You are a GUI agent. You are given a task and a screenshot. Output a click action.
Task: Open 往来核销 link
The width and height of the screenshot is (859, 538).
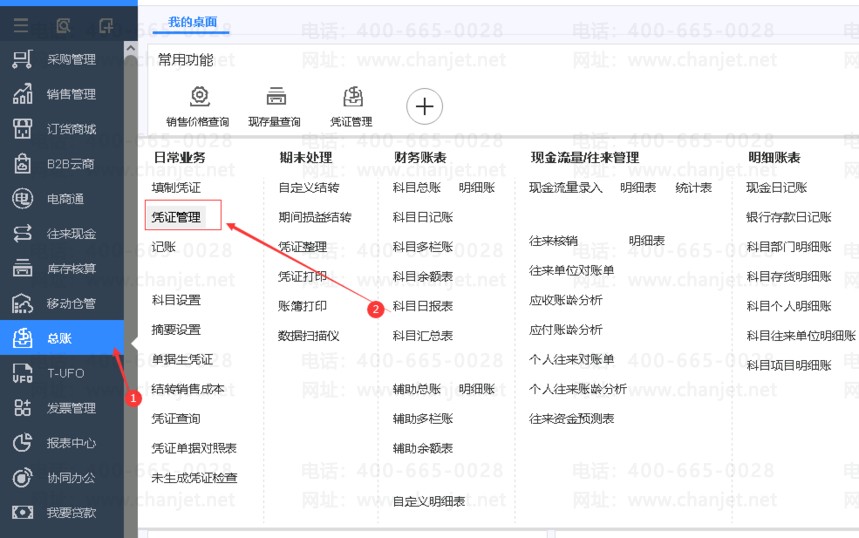553,241
